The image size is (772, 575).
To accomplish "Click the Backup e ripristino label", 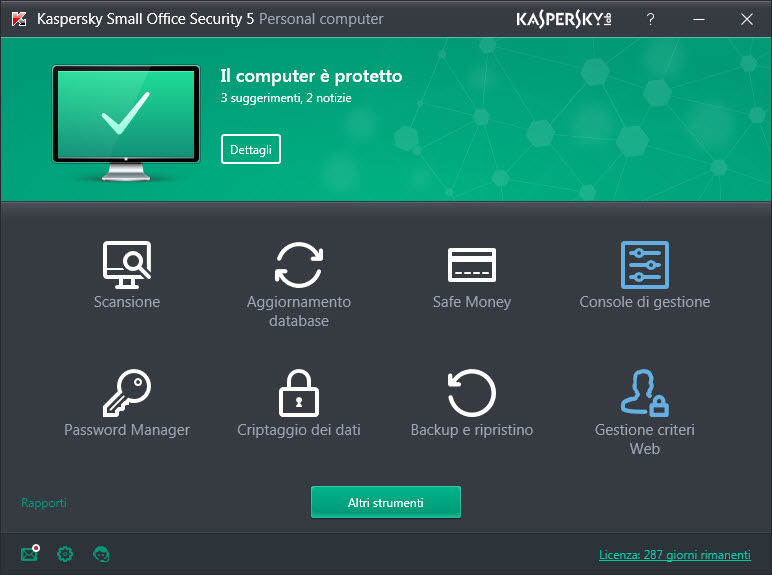I will click(472, 430).
